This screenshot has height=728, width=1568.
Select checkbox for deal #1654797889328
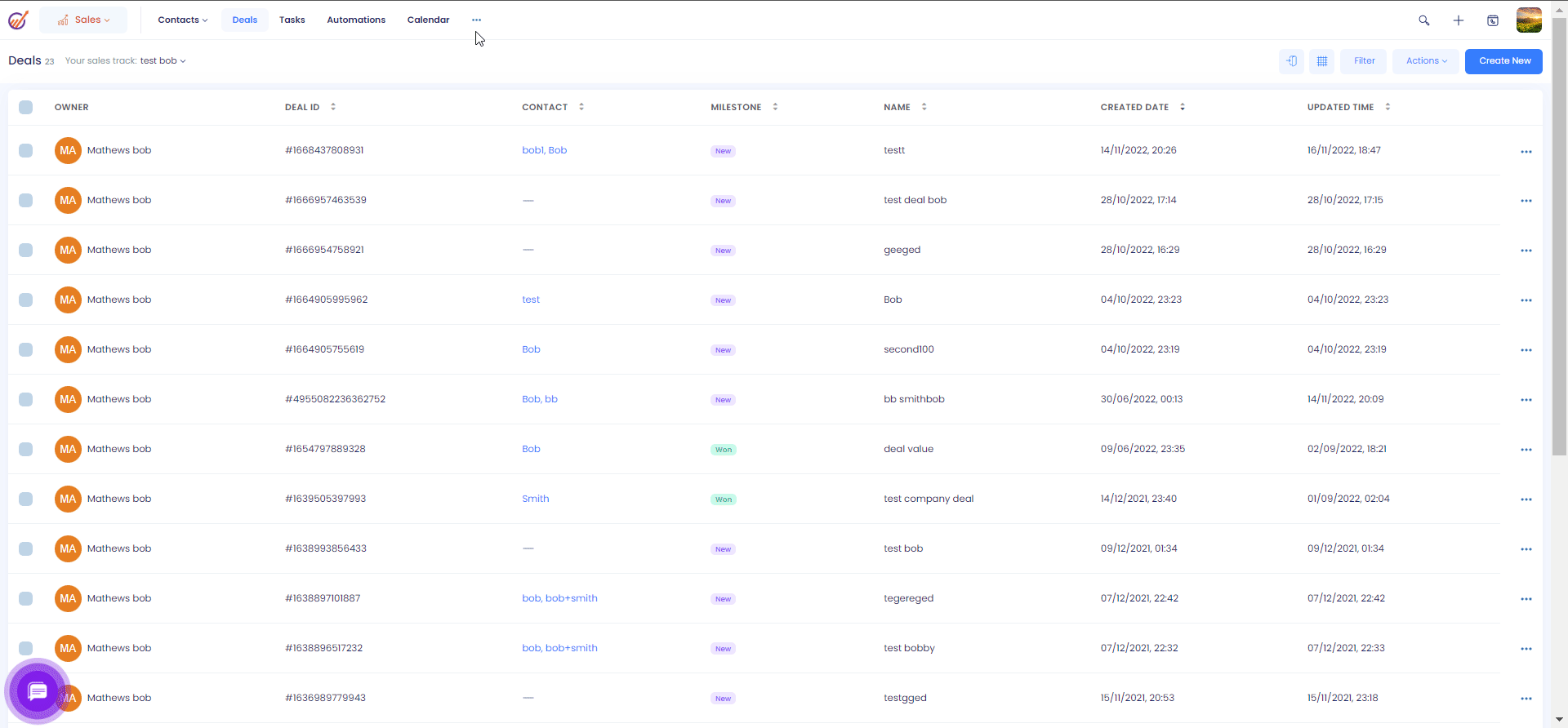(x=26, y=449)
